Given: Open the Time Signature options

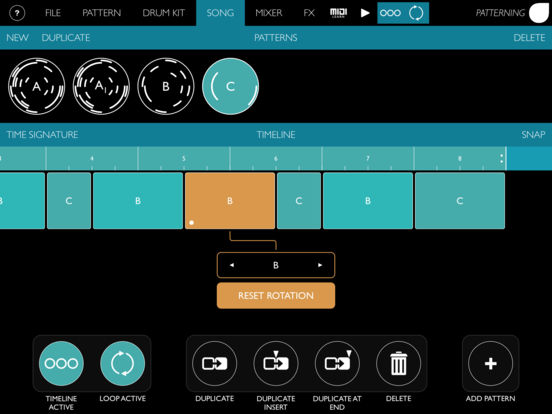Looking at the screenshot, I should pyautogui.click(x=43, y=134).
